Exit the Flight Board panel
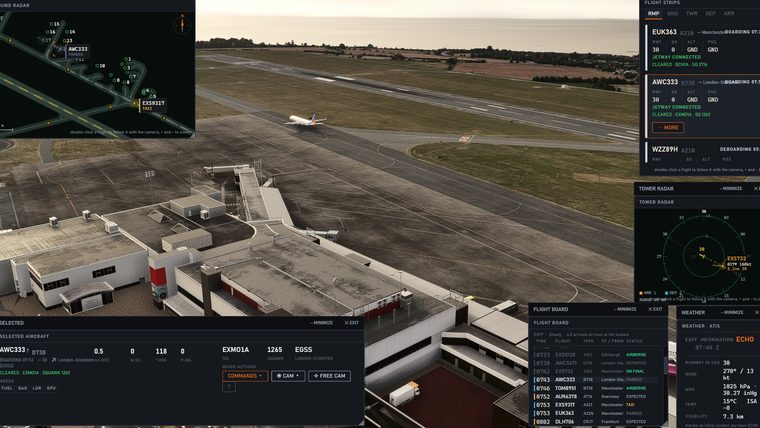 coord(655,309)
